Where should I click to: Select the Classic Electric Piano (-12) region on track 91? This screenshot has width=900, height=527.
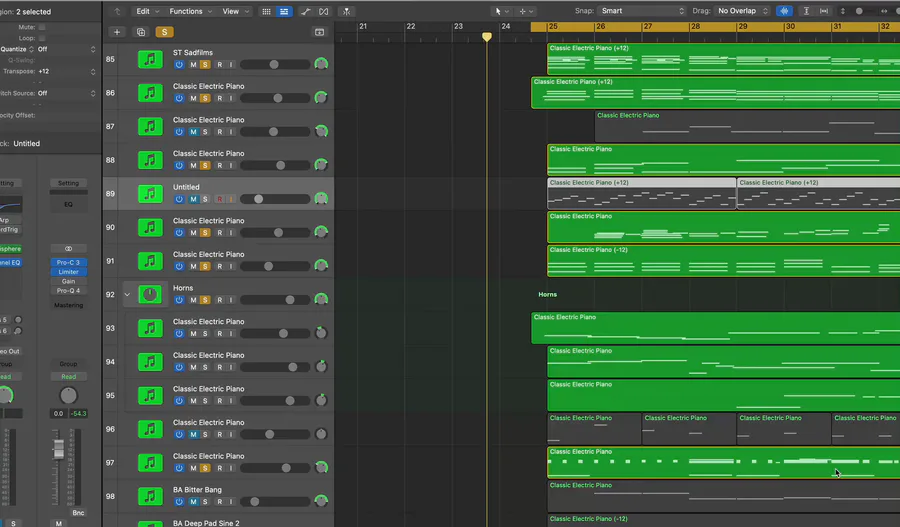pos(723,261)
